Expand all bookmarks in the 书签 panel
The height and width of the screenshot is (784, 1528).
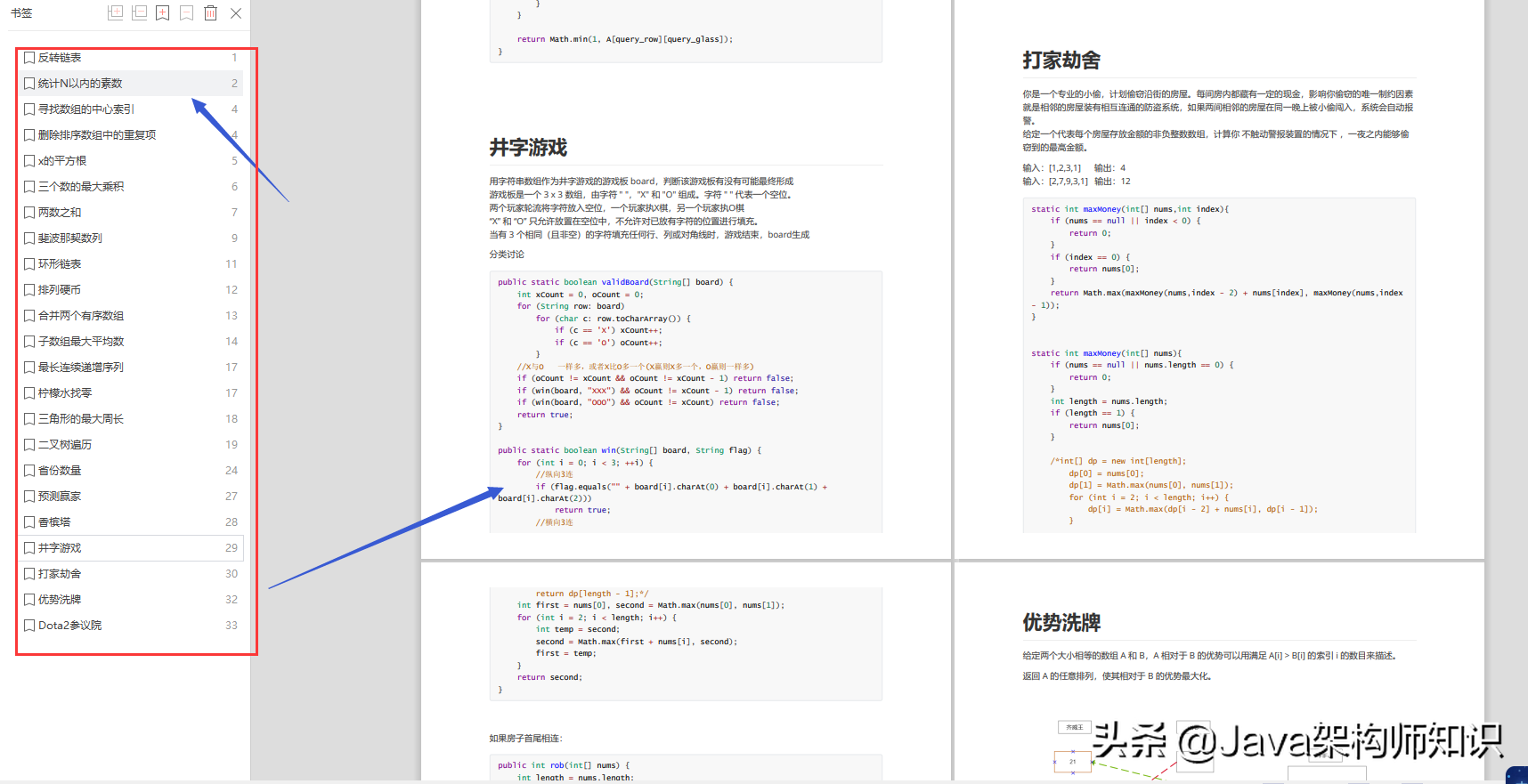[x=115, y=12]
